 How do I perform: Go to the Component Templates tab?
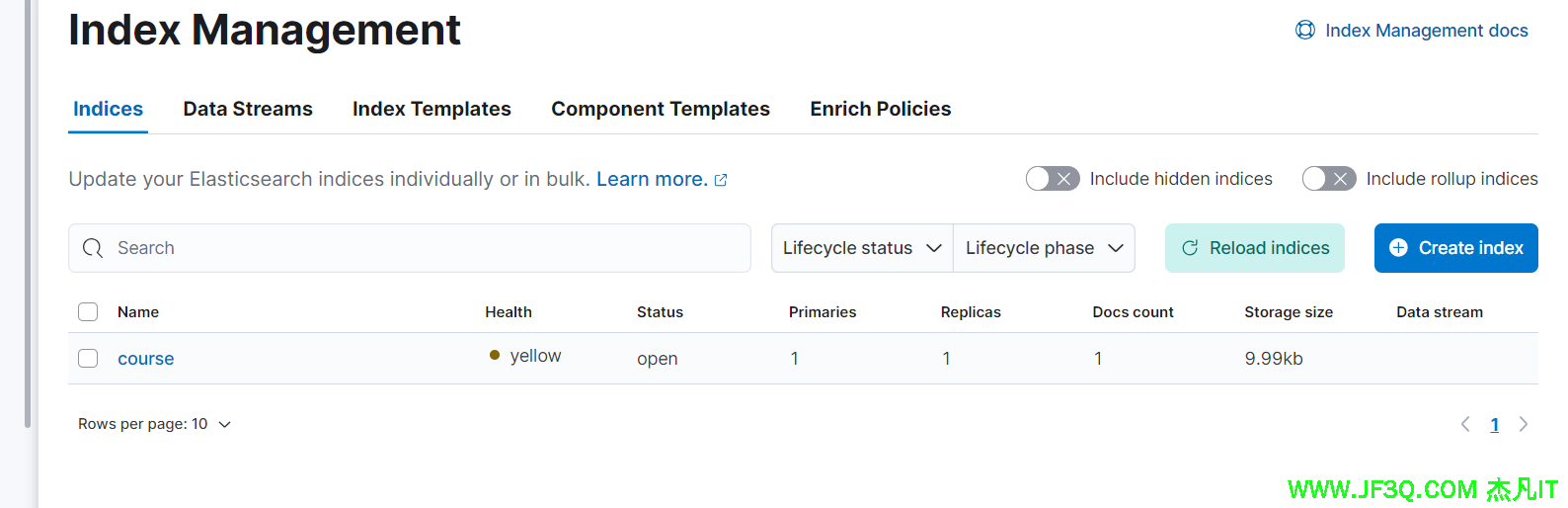tap(660, 109)
